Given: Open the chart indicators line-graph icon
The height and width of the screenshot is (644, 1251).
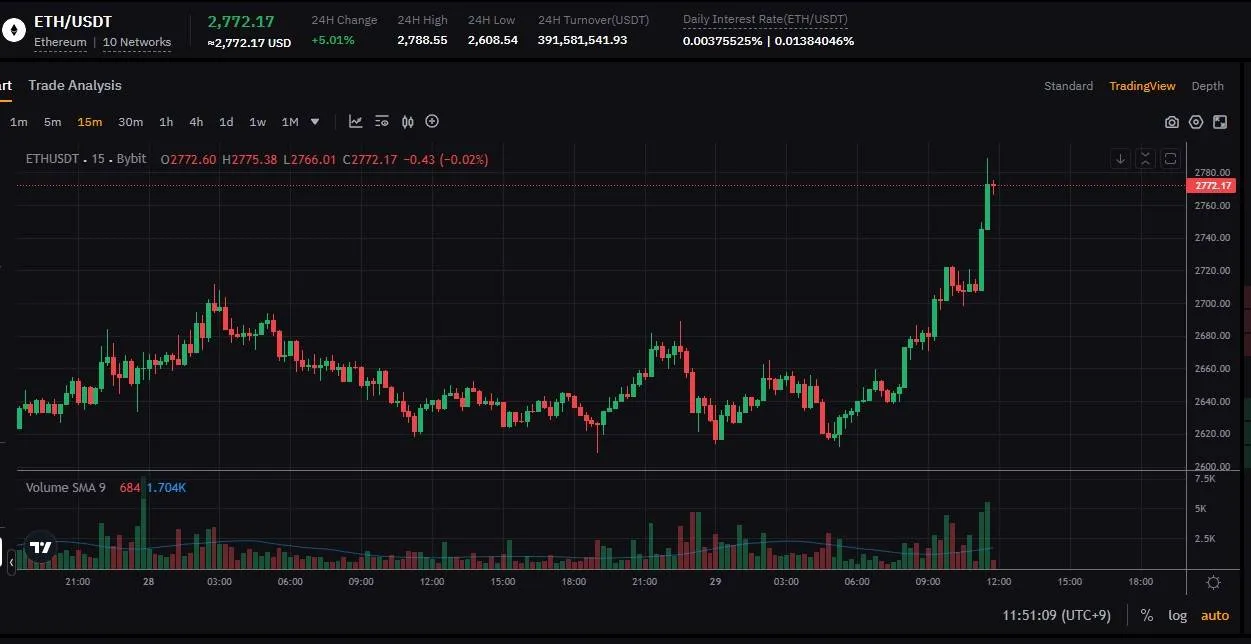Looking at the screenshot, I should (x=355, y=122).
